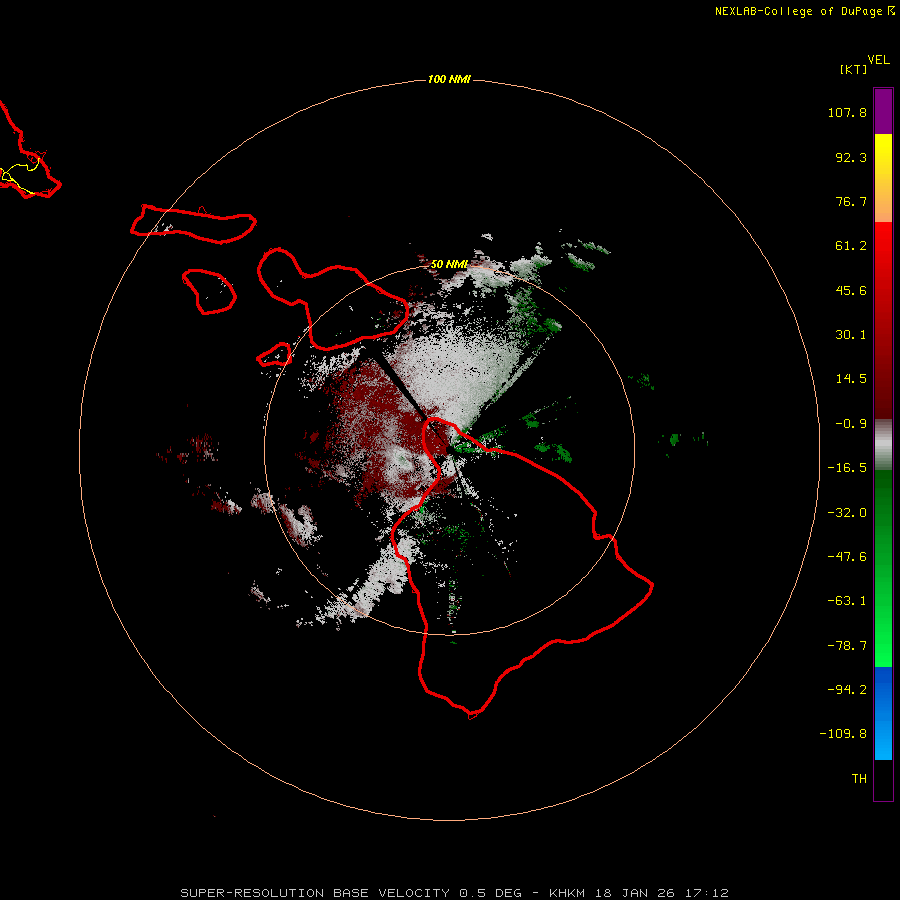Click the blue segment of the velocity color bar
Viewport: 900px width, 900px height.
coord(883,713)
